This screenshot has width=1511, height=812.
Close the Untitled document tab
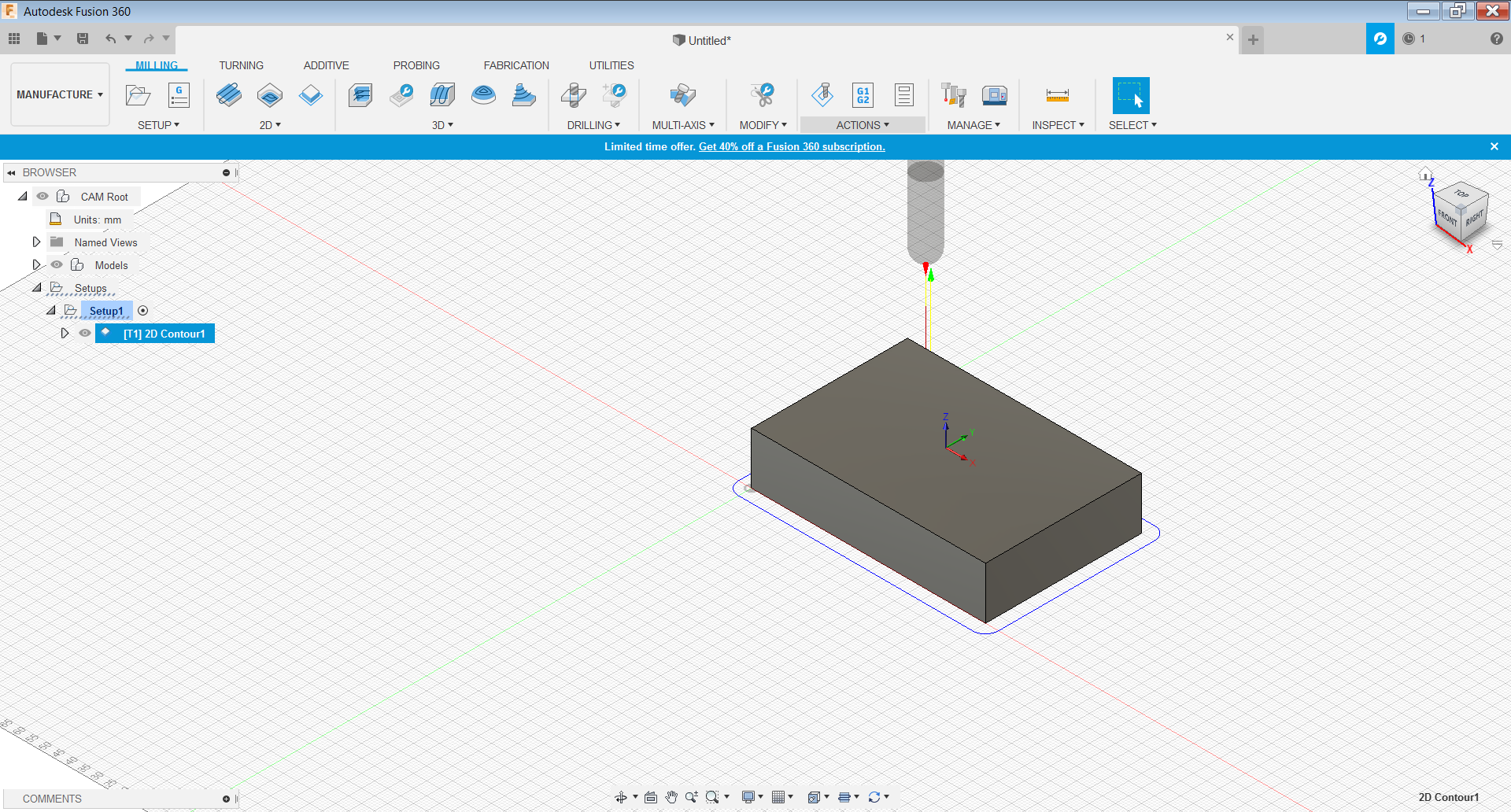pos(1230,37)
